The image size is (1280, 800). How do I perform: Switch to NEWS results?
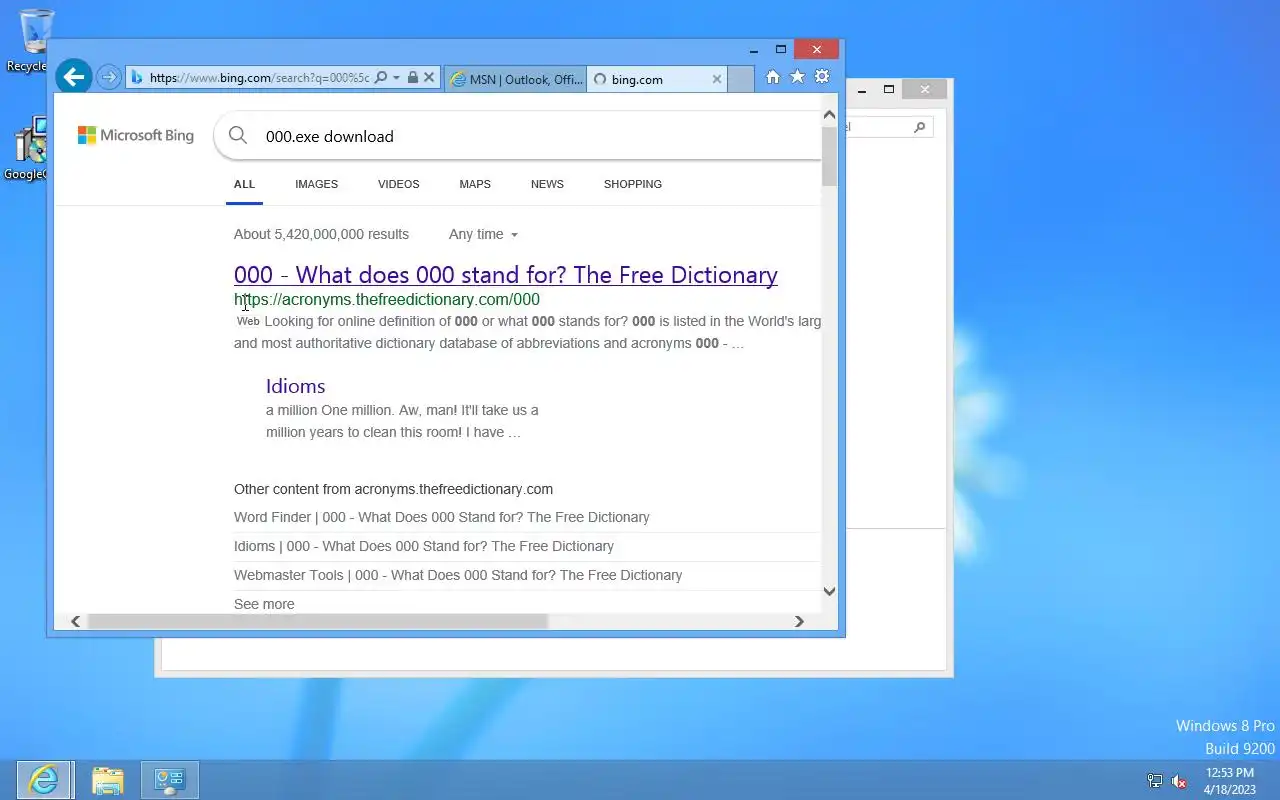pos(547,184)
